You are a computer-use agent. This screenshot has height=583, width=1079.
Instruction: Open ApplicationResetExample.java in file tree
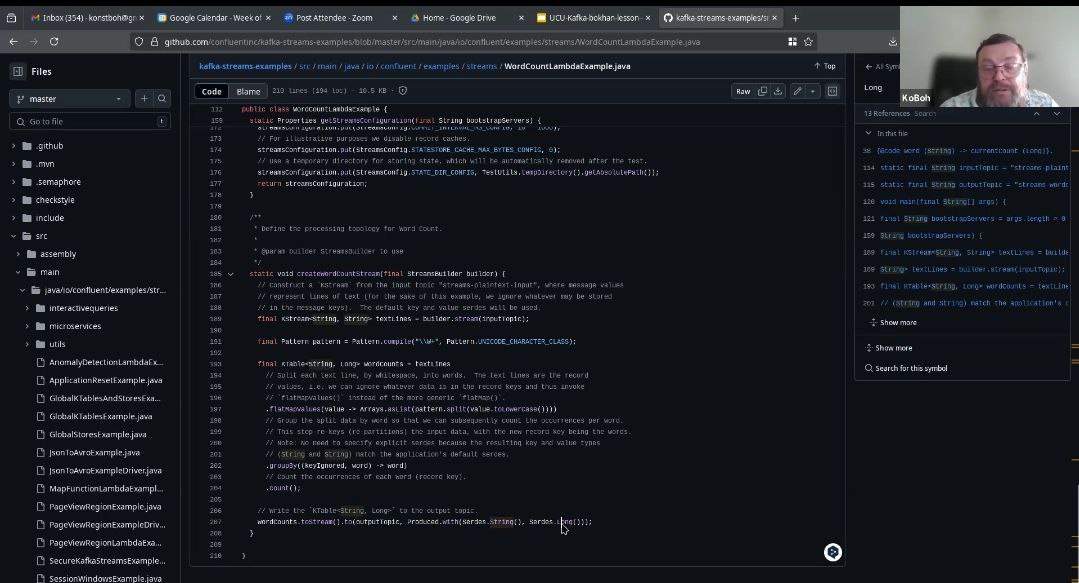pos(106,381)
